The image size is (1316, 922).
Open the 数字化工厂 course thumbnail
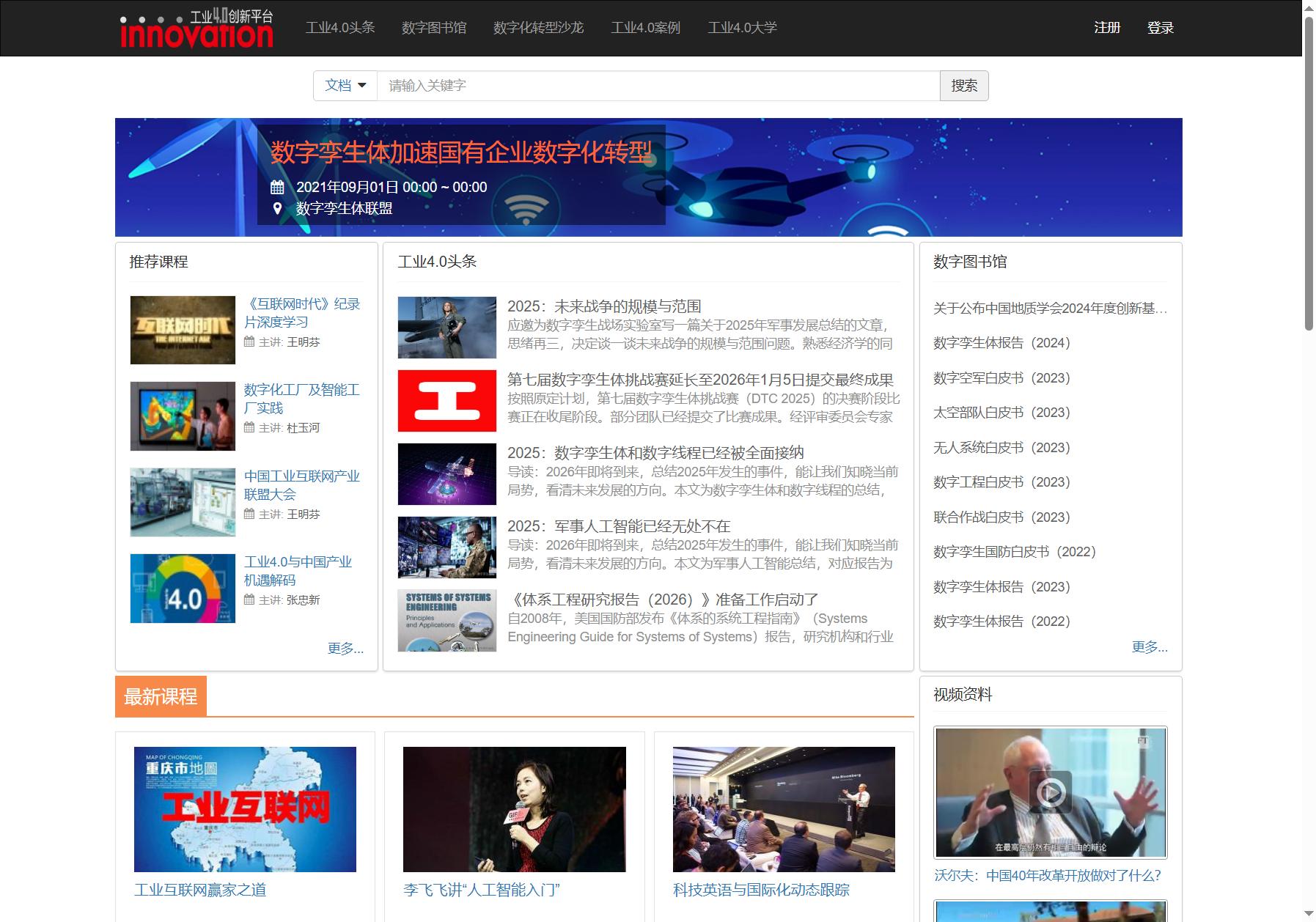point(183,416)
